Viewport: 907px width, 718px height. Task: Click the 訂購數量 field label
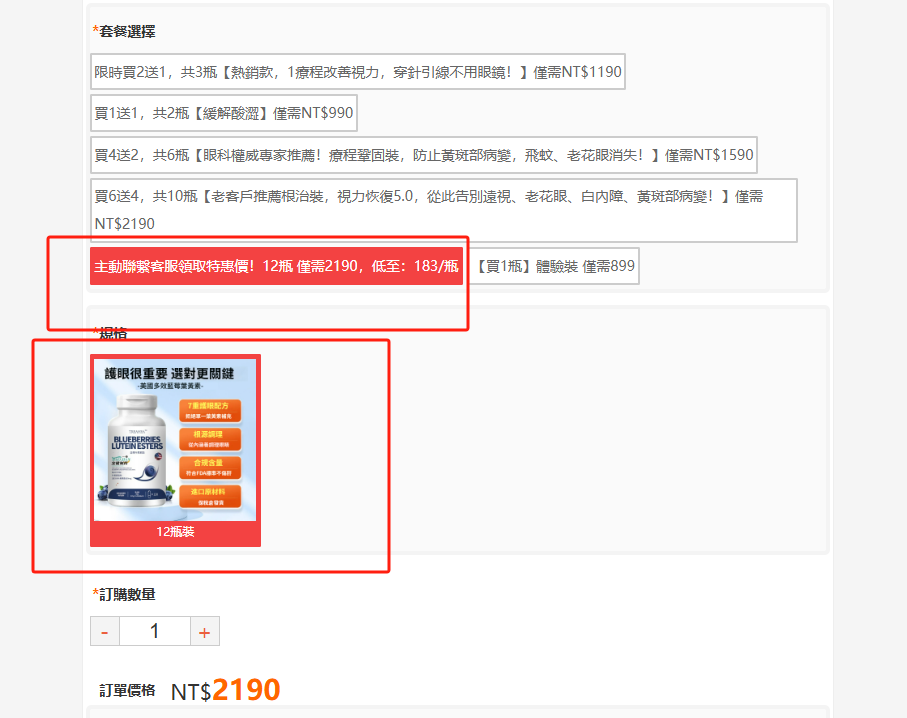pyautogui.click(x=127, y=594)
